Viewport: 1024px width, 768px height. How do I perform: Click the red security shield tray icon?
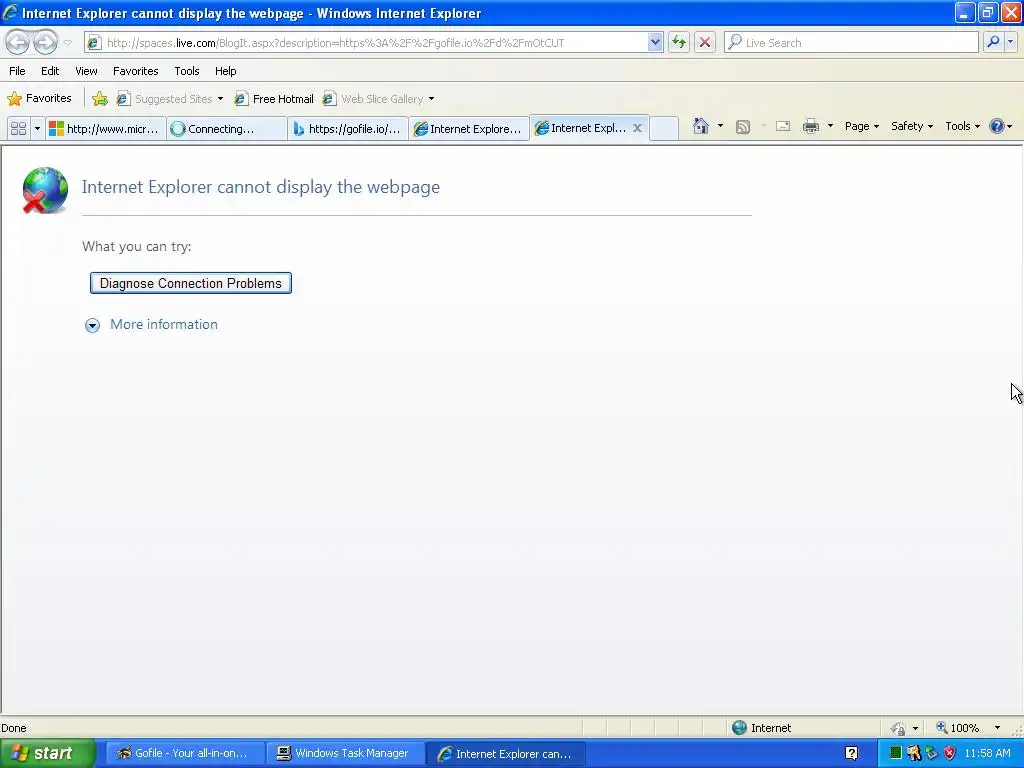(950, 754)
